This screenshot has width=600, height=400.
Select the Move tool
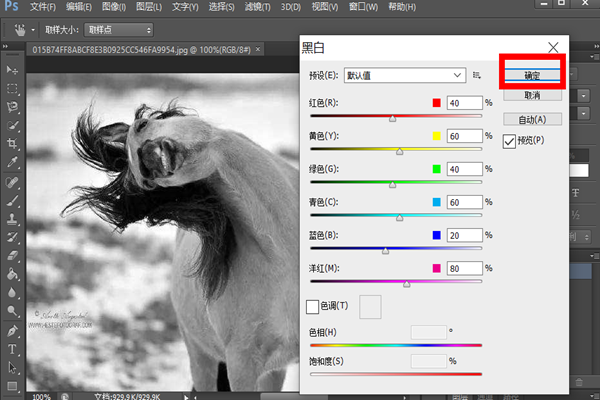pos(12,70)
